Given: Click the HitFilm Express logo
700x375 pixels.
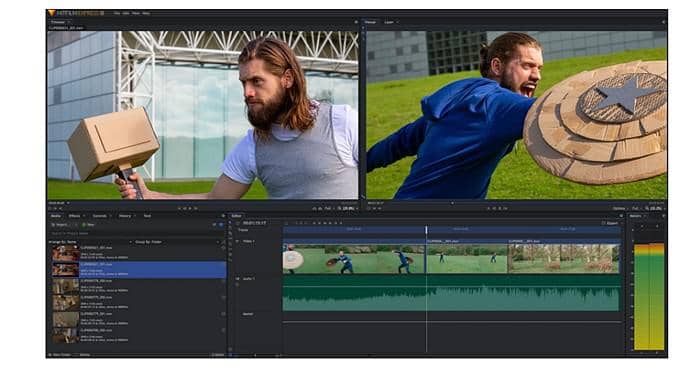Looking at the screenshot, I should click(76, 13).
